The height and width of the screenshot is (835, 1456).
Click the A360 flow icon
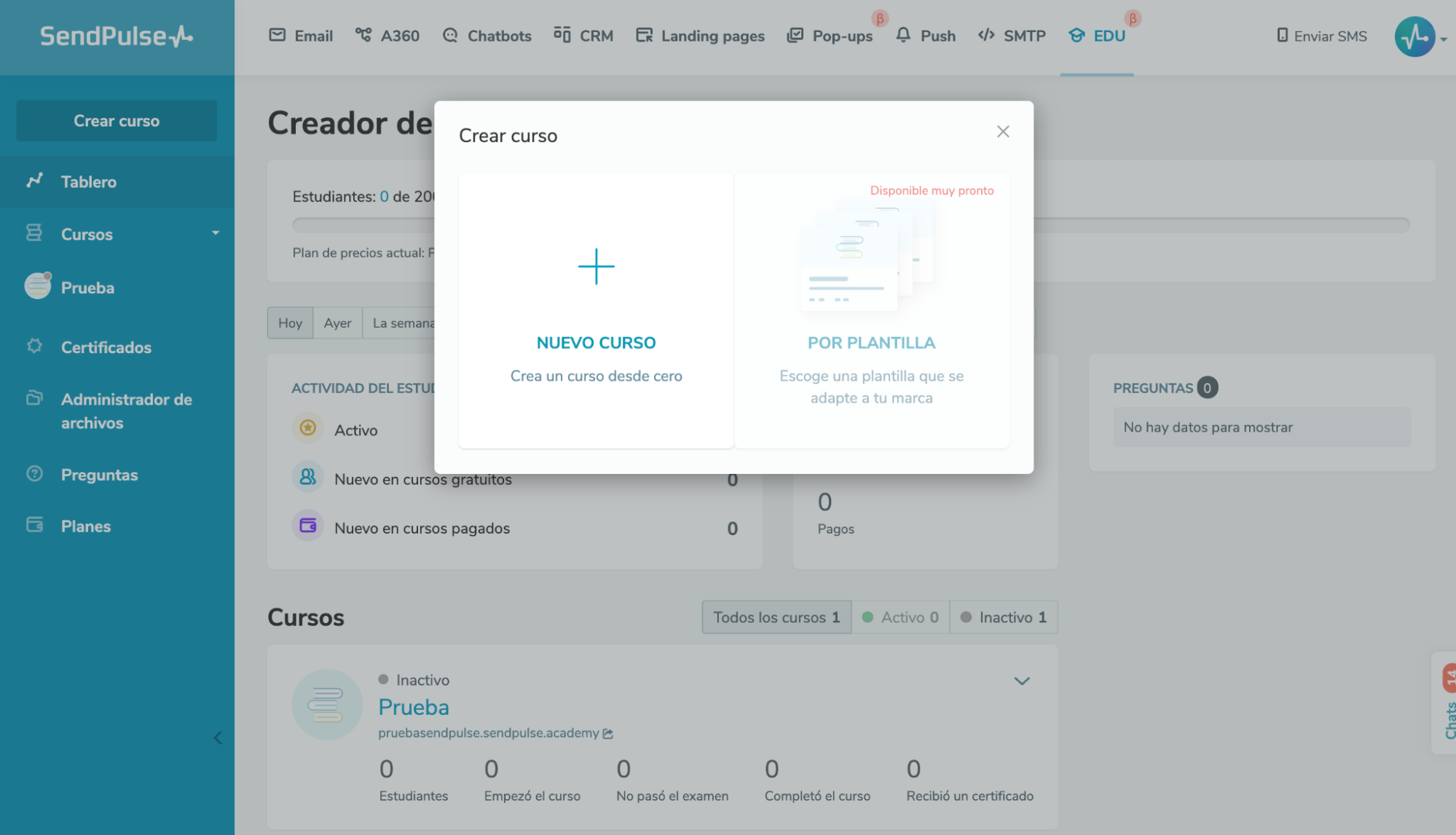363,35
